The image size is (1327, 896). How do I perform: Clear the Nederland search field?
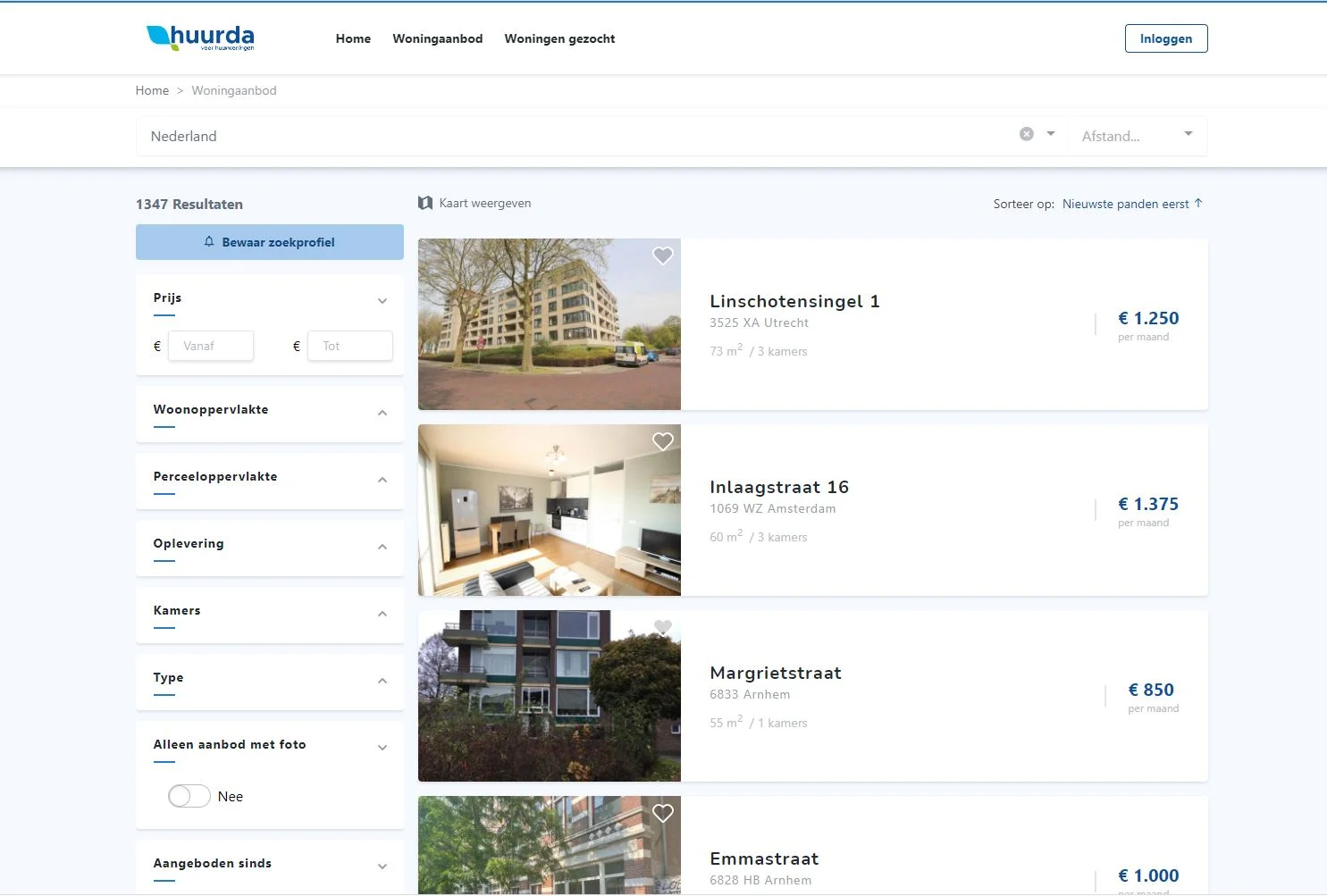[1026, 133]
